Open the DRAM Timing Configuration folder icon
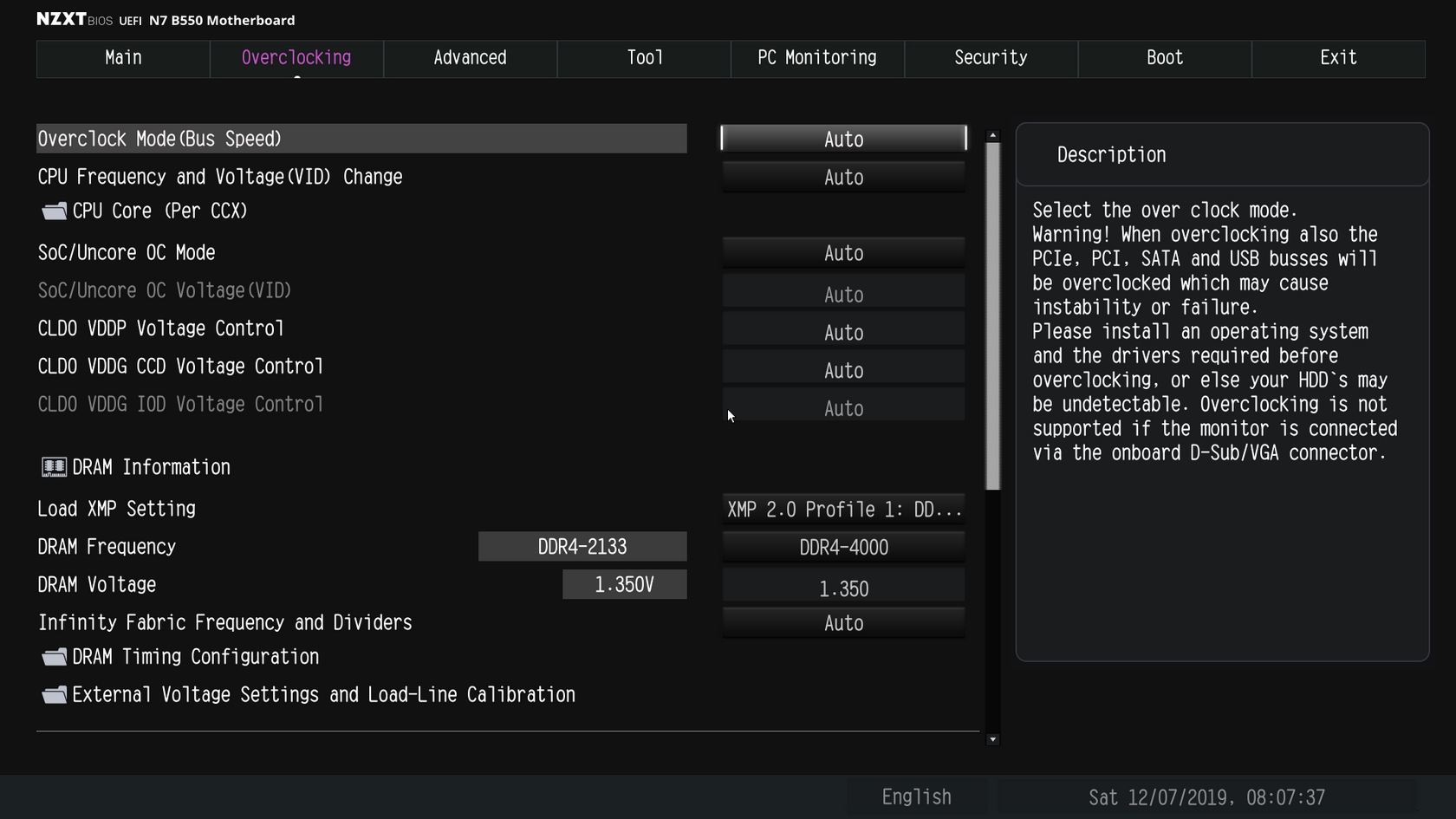The image size is (1456, 819). click(55, 658)
